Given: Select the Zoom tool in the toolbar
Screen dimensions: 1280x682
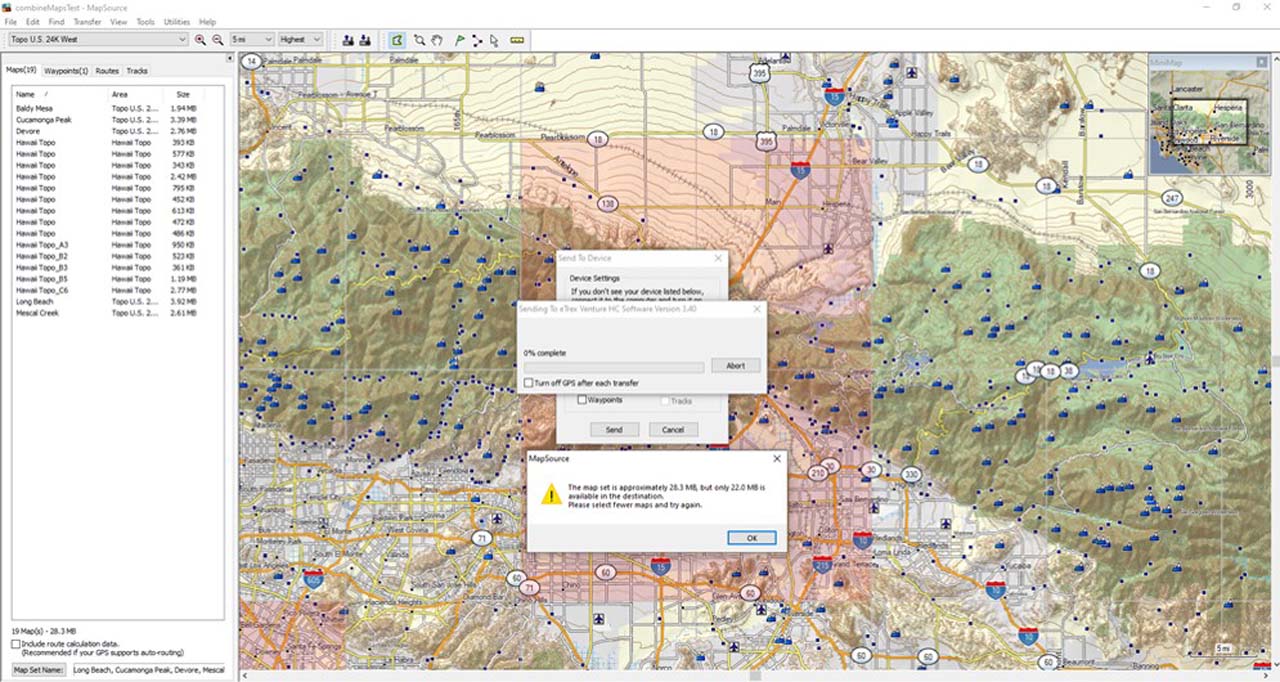Looking at the screenshot, I should tap(420, 40).
